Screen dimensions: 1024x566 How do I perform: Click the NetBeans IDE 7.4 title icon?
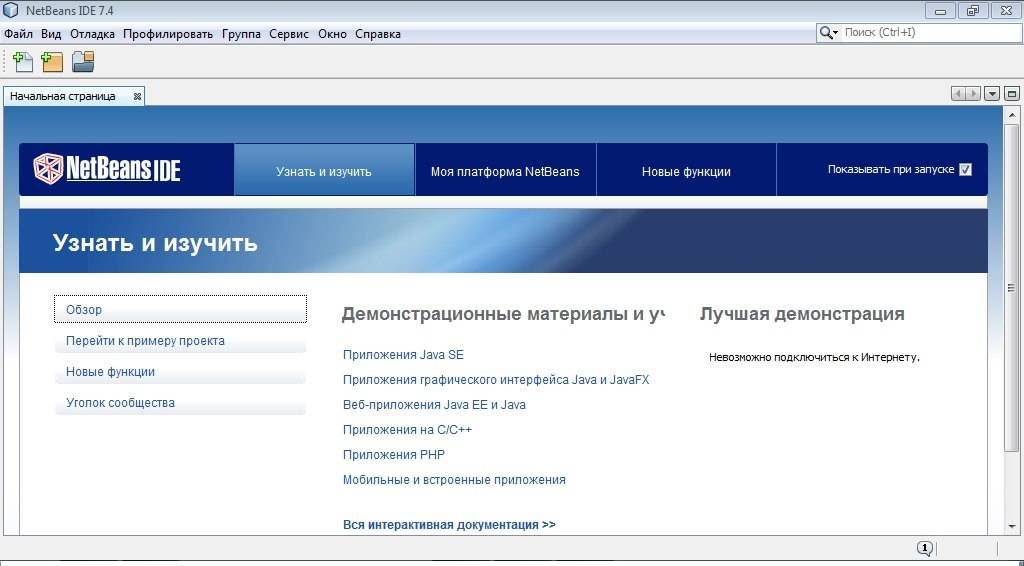[11, 10]
